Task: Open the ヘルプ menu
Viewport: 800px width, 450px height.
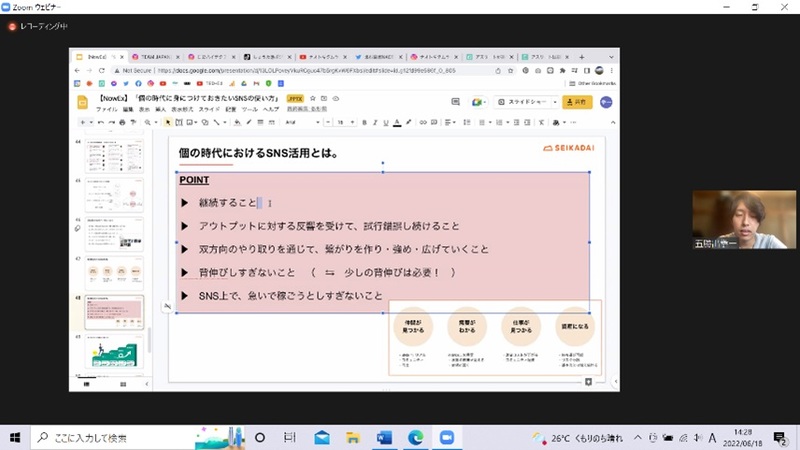Action: coord(271,109)
